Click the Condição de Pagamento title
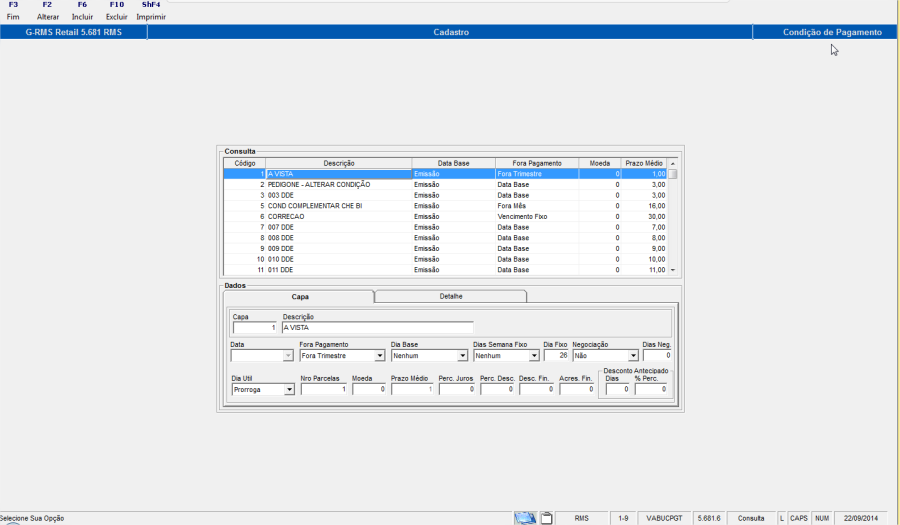Screen dimensions: 900x525 [x=832, y=32]
